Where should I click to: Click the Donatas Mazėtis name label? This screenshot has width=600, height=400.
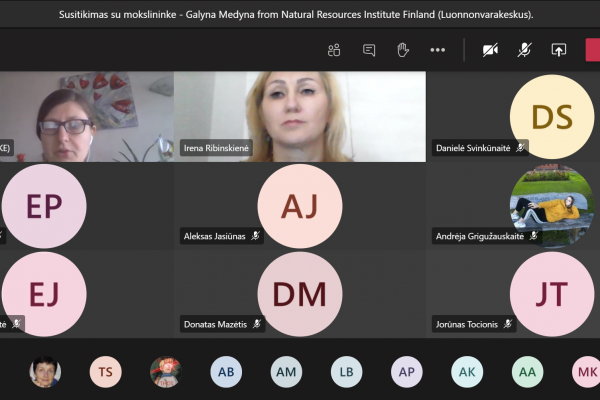[x=215, y=324]
